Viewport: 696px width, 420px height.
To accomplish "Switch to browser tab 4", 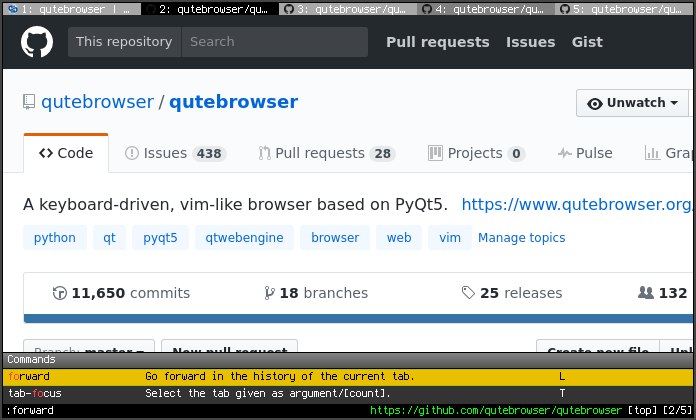I will coord(486,9).
